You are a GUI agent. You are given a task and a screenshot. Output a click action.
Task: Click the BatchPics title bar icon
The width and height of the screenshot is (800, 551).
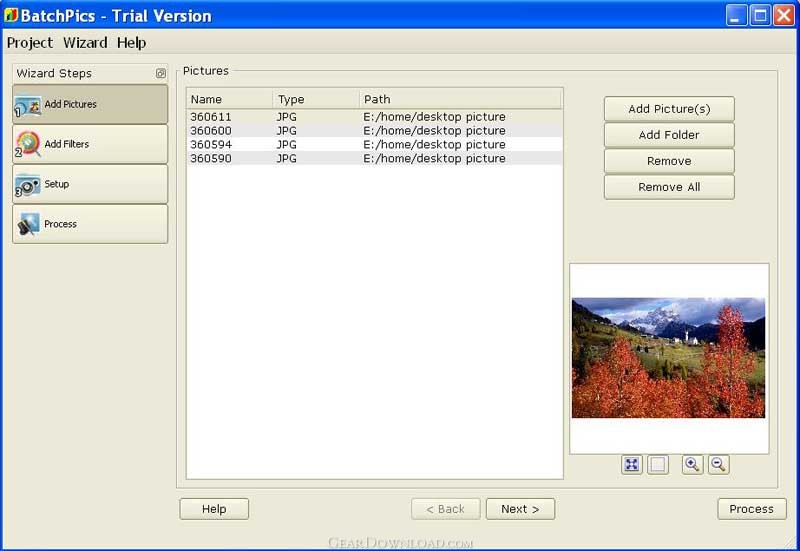tap(11, 15)
